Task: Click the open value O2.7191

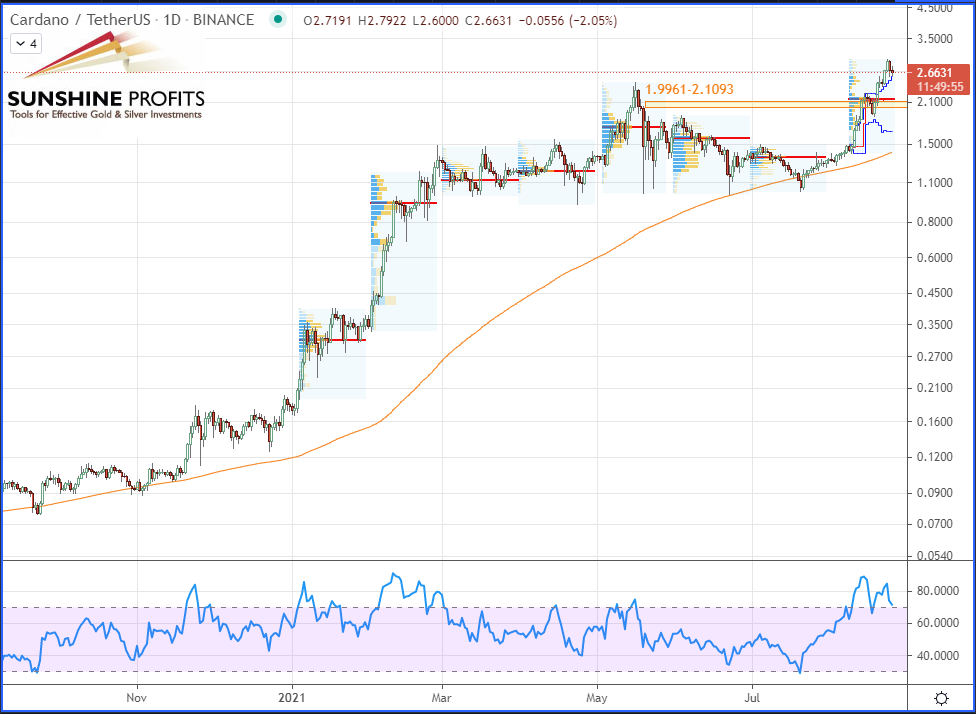Action: tap(327, 21)
